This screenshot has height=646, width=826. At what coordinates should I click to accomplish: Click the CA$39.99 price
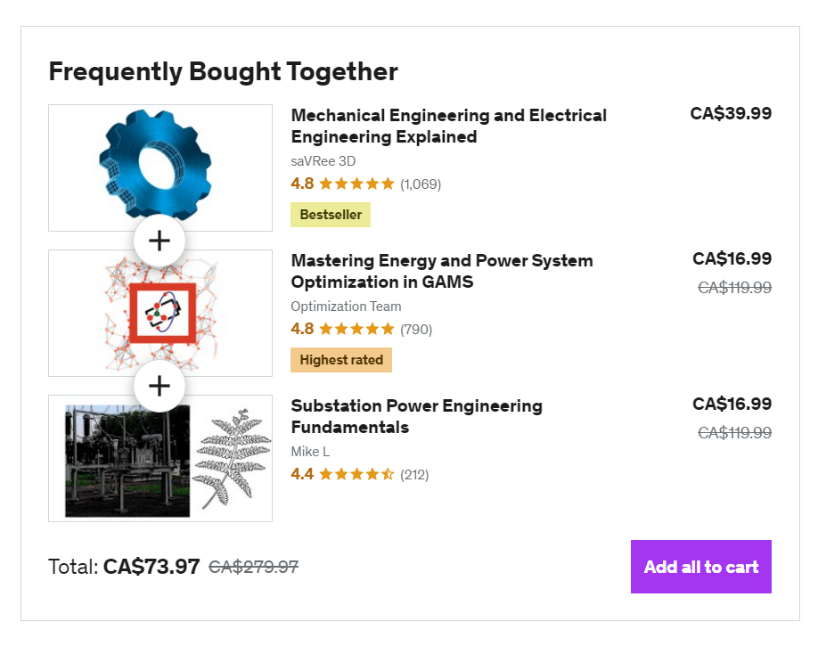[x=731, y=114]
